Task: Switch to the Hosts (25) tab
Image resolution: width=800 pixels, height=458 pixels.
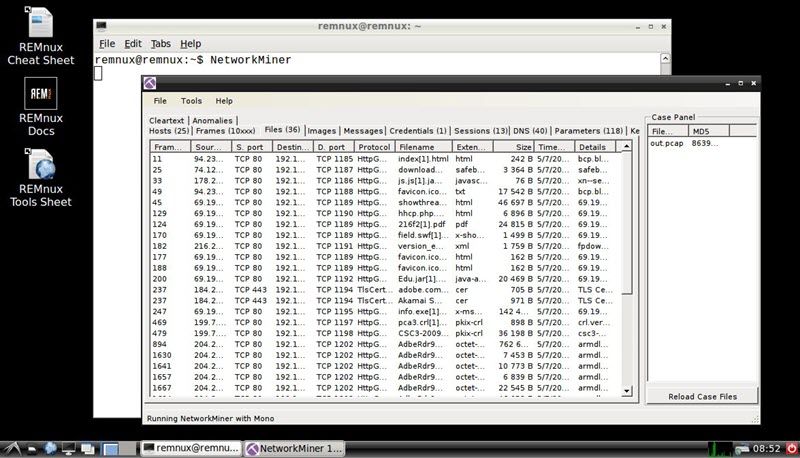Action: click(169, 131)
